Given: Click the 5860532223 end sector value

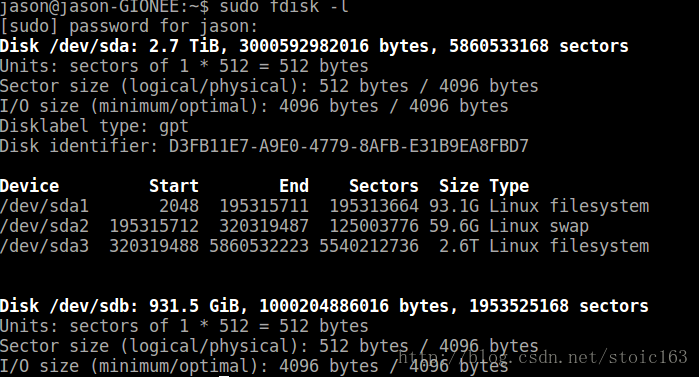Looking at the screenshot, I should point(259,246).
